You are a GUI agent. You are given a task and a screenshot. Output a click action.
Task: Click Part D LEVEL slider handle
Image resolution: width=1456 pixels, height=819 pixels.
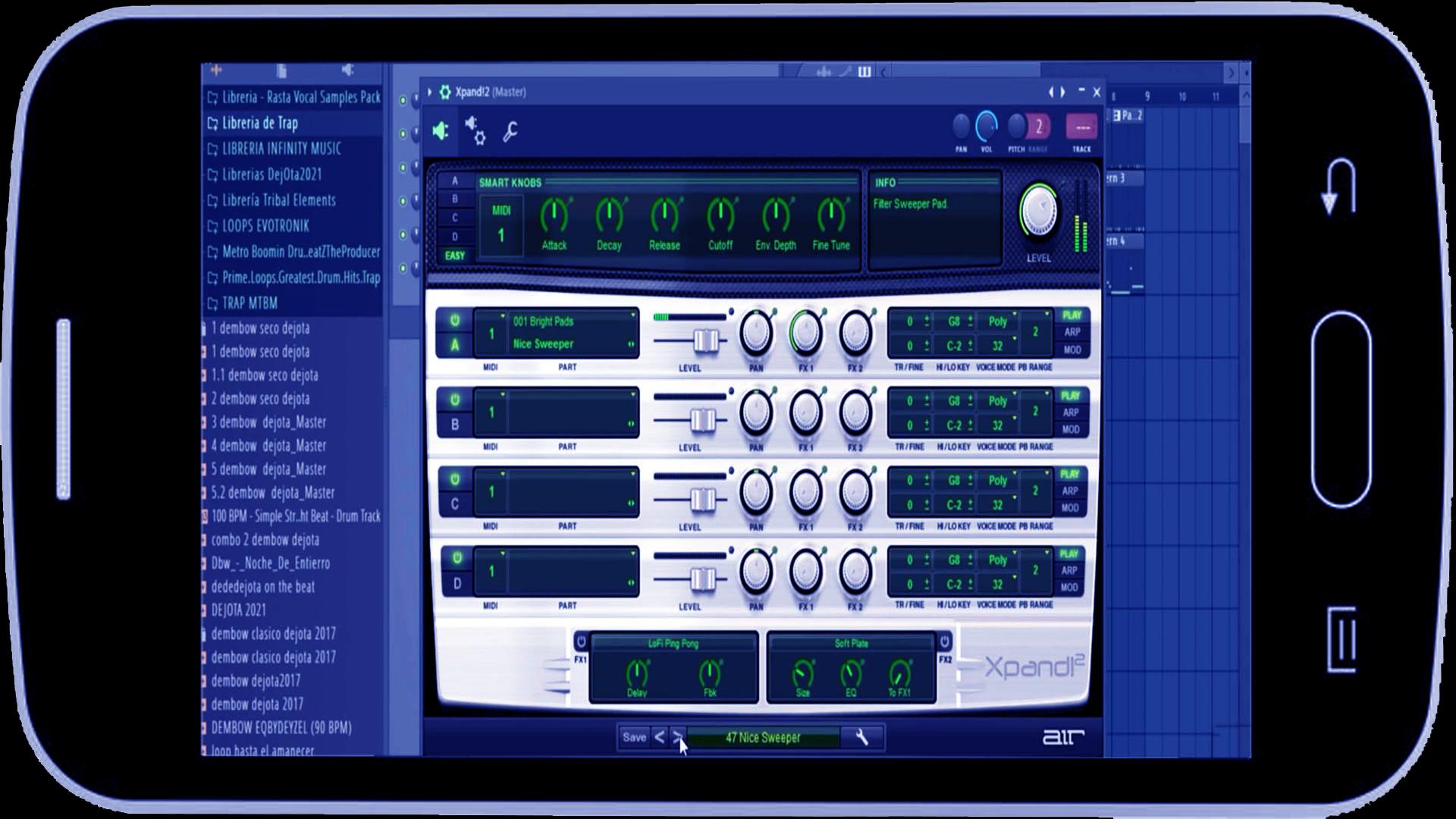[703, 579]
